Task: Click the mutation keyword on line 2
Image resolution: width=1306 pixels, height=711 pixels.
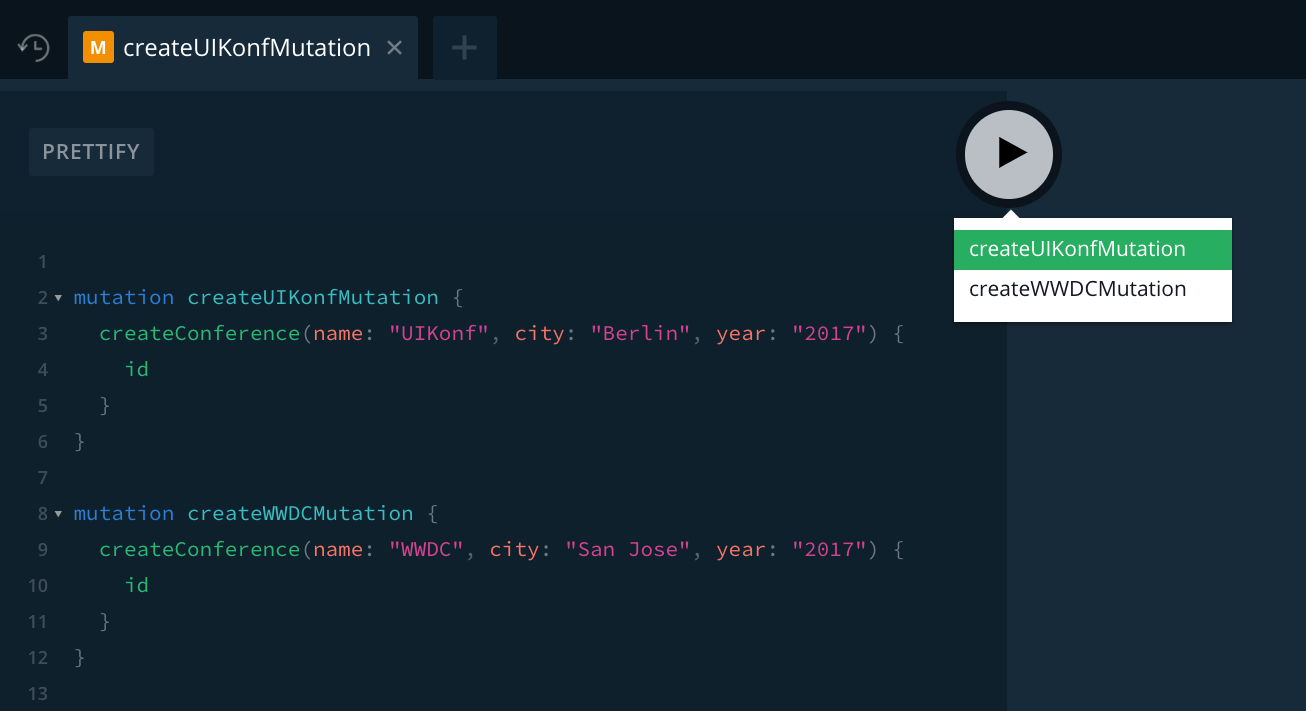Action: point(124,297)
